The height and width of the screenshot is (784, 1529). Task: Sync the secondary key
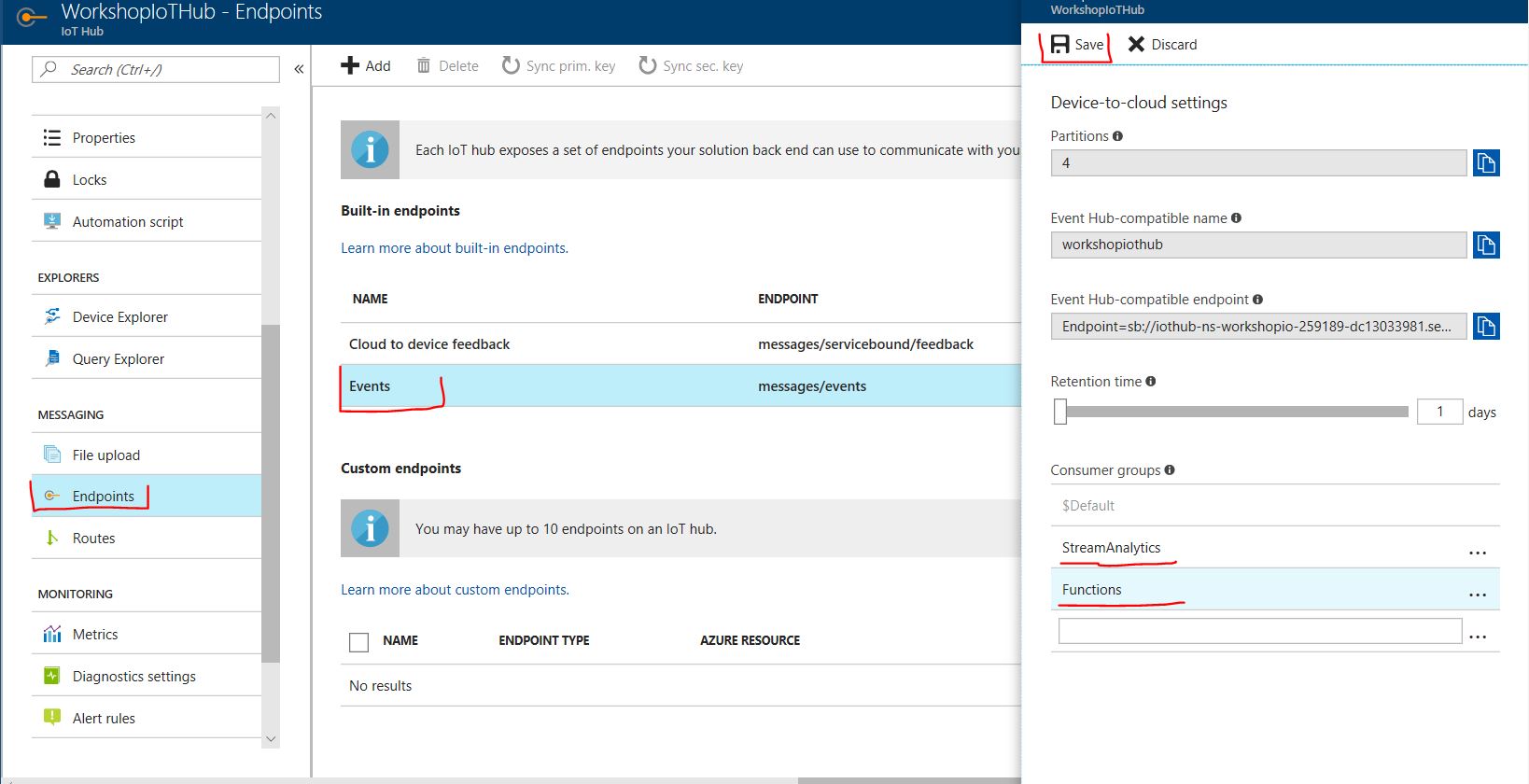tap(691, 66)
